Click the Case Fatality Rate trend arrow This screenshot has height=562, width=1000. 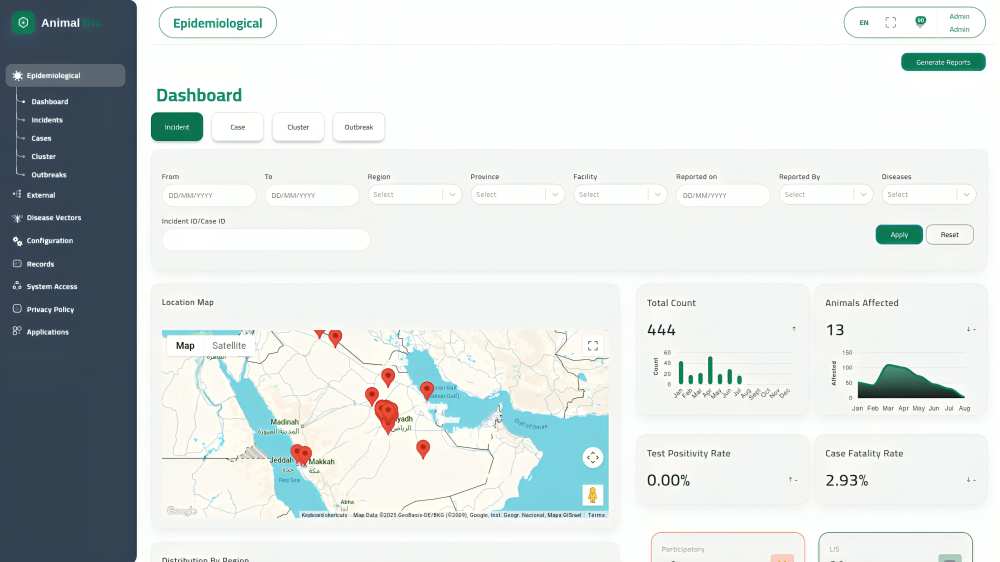pyautogui.click(x=971, y=480)
